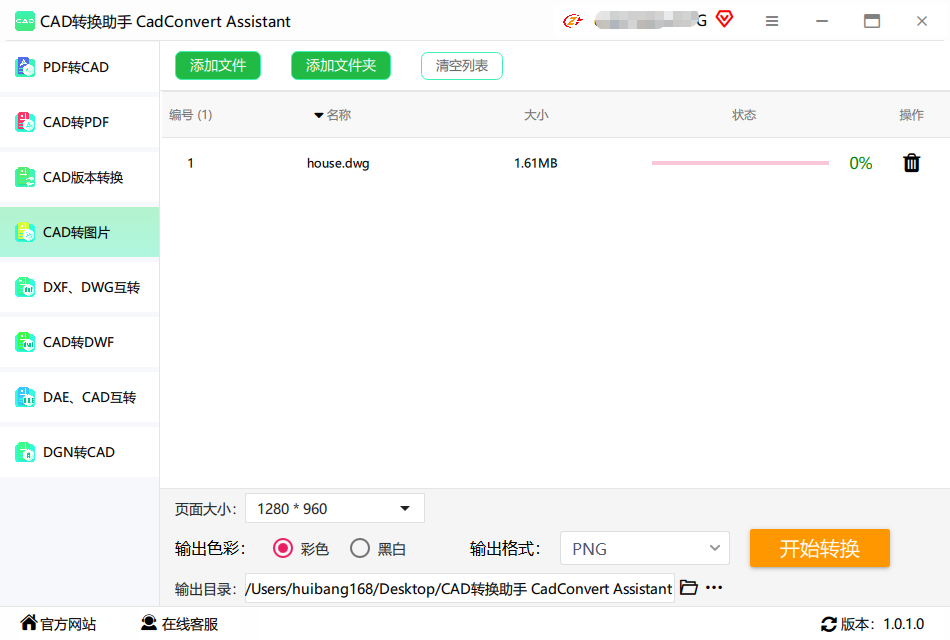Click the VIP diamond icon in title bar
Screen dimensions: 950x640
click(724, 19)
